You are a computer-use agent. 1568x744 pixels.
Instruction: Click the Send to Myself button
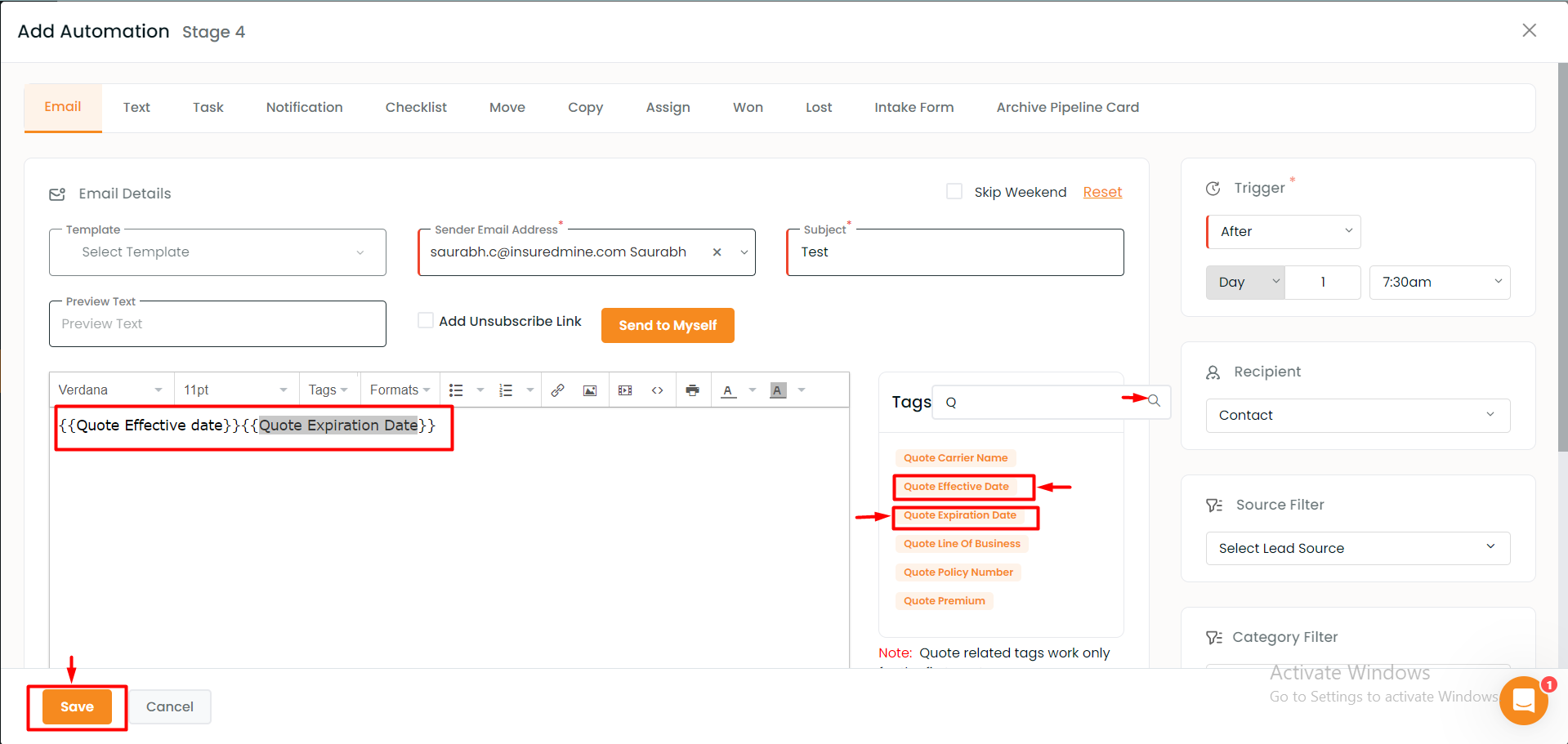point(668,325)
